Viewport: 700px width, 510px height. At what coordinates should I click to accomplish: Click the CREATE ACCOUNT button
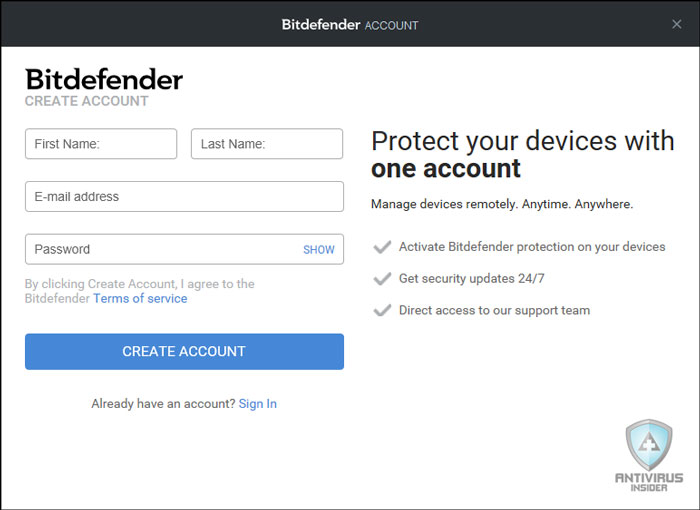click(184, 351)
